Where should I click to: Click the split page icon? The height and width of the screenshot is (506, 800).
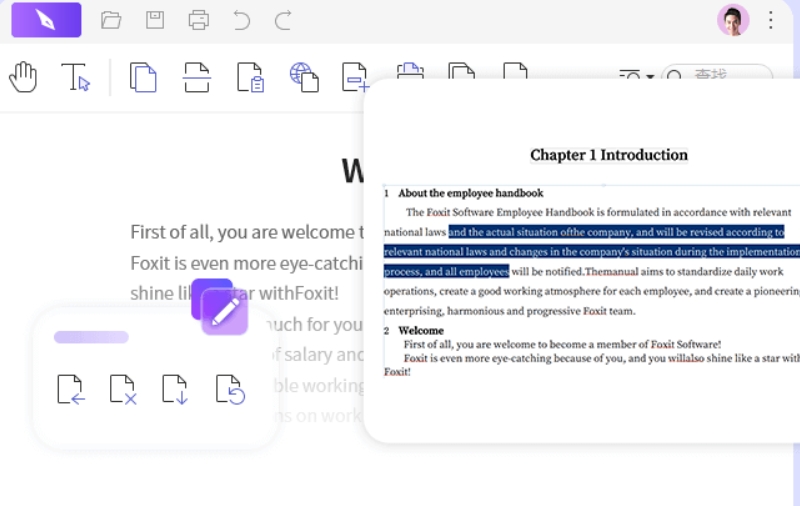click(197, 77)
